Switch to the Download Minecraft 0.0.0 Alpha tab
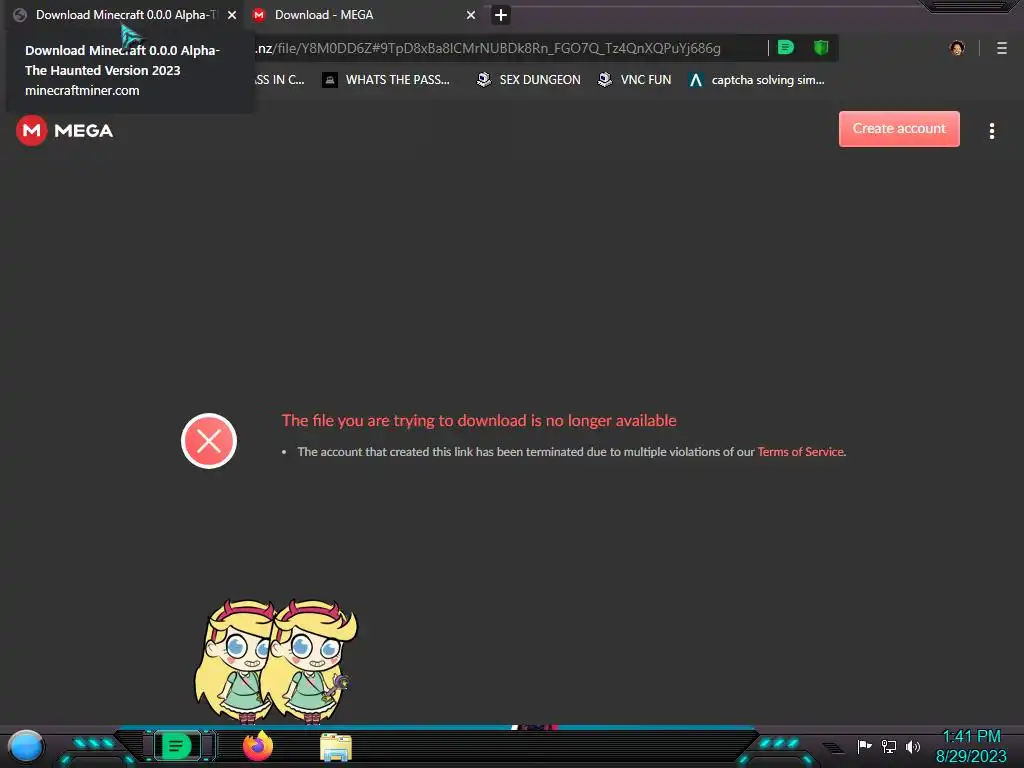This screenshot has height=768, width=1024. pyautogui.click(x=124, y=15)
